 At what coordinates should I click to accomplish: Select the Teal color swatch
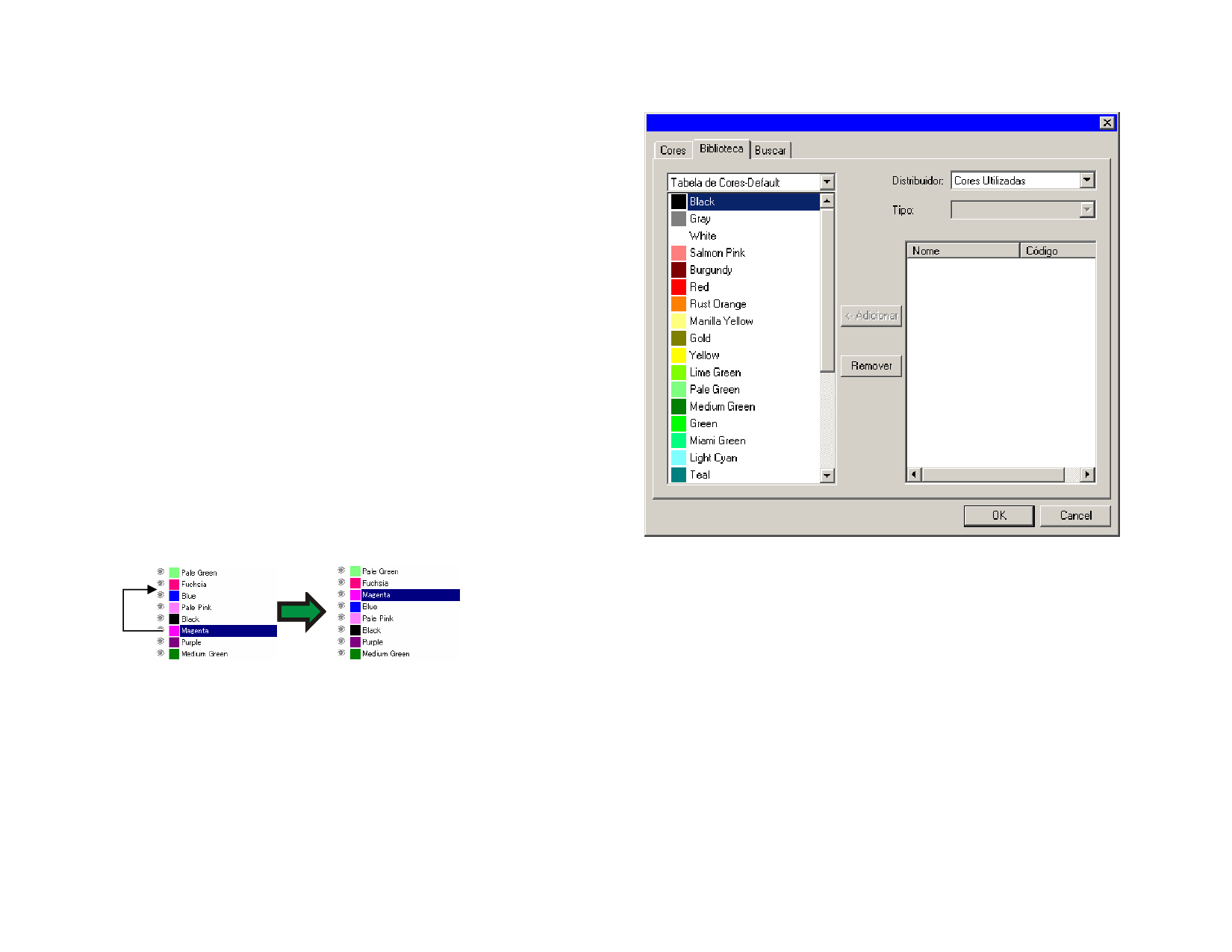678,475
